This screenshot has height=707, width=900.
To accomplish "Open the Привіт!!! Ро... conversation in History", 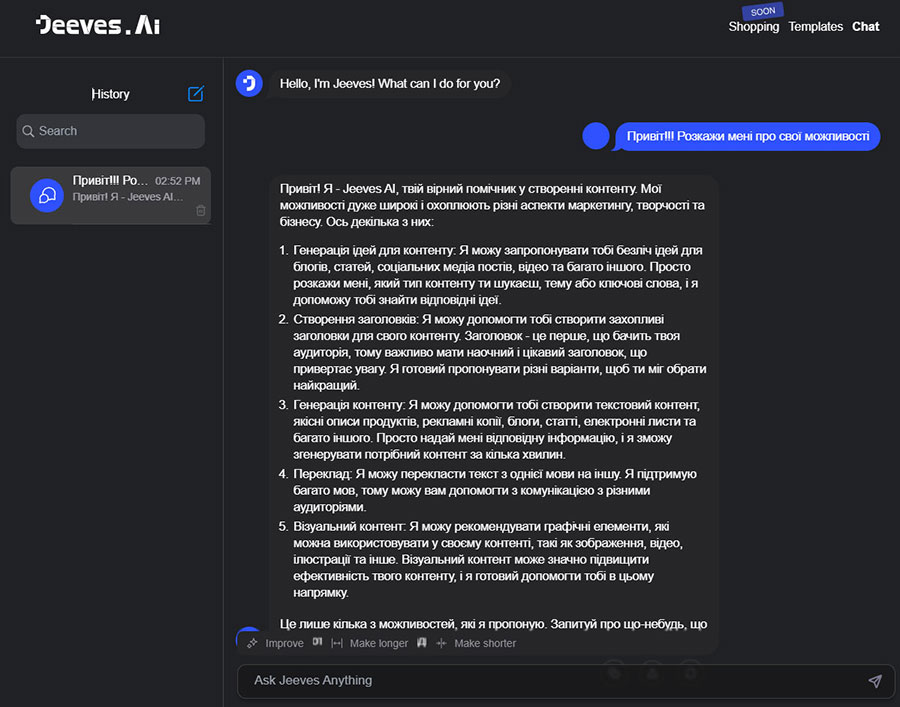I will pos(110,195).
